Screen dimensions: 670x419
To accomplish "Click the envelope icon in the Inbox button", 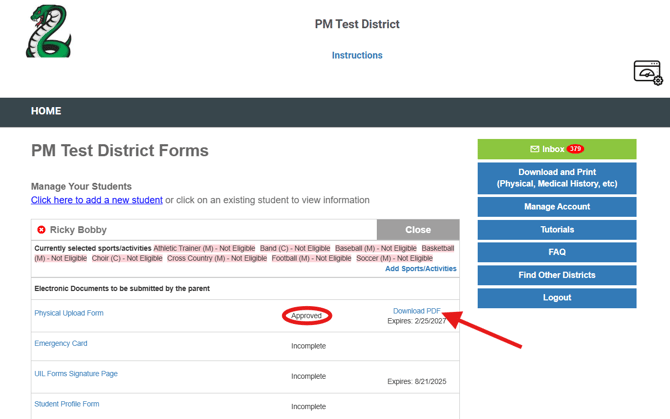I will 535,149.
